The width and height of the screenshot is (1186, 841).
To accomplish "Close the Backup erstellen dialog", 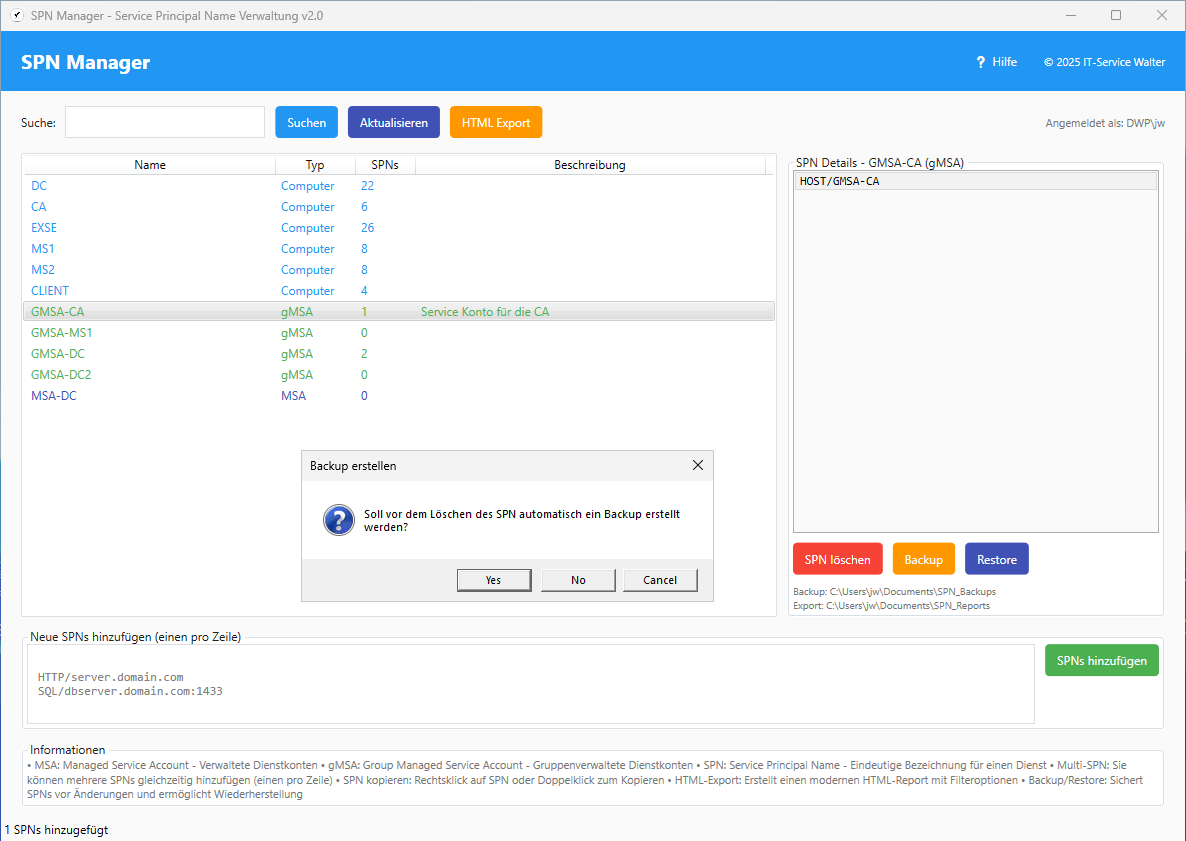I will (x=697, y=466).
